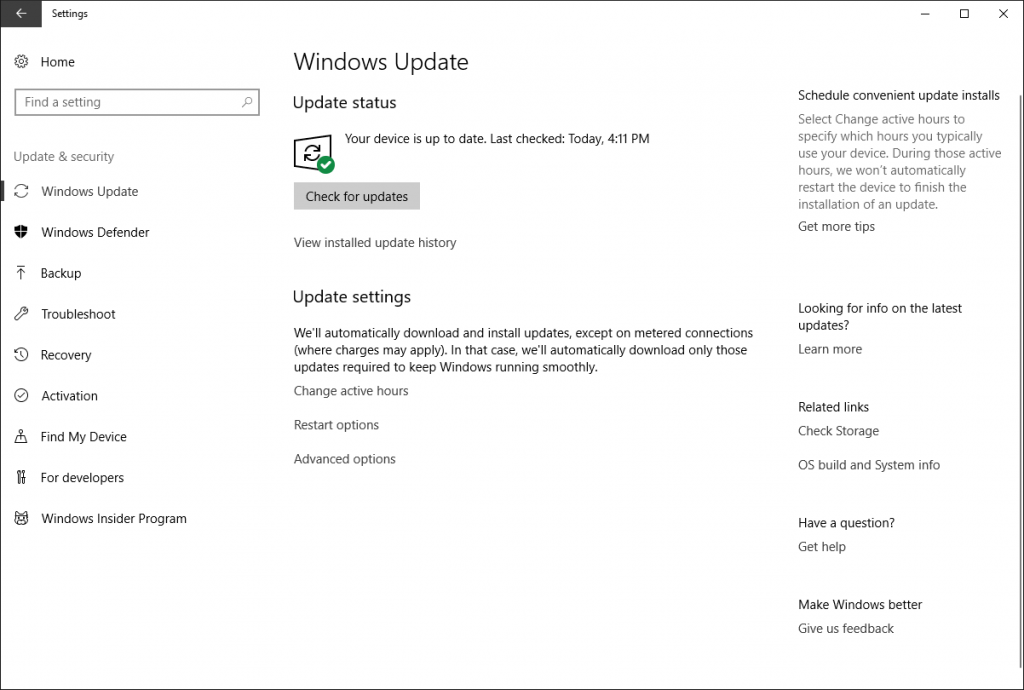Click the magnifier icon in the search box

pyautogui.click(x=247, y=102)
